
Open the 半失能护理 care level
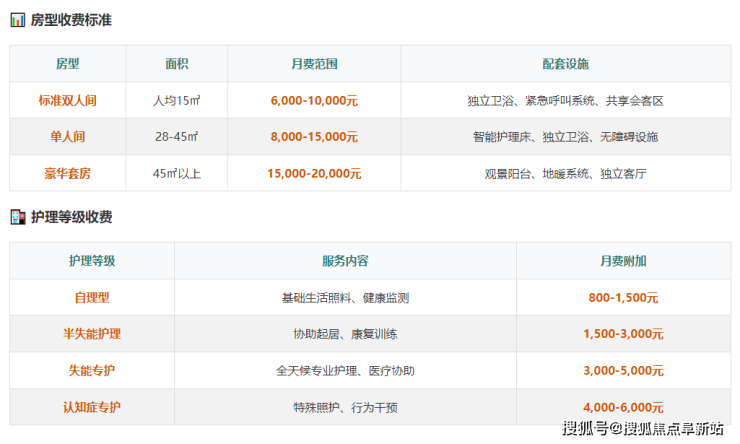[93, 334]
